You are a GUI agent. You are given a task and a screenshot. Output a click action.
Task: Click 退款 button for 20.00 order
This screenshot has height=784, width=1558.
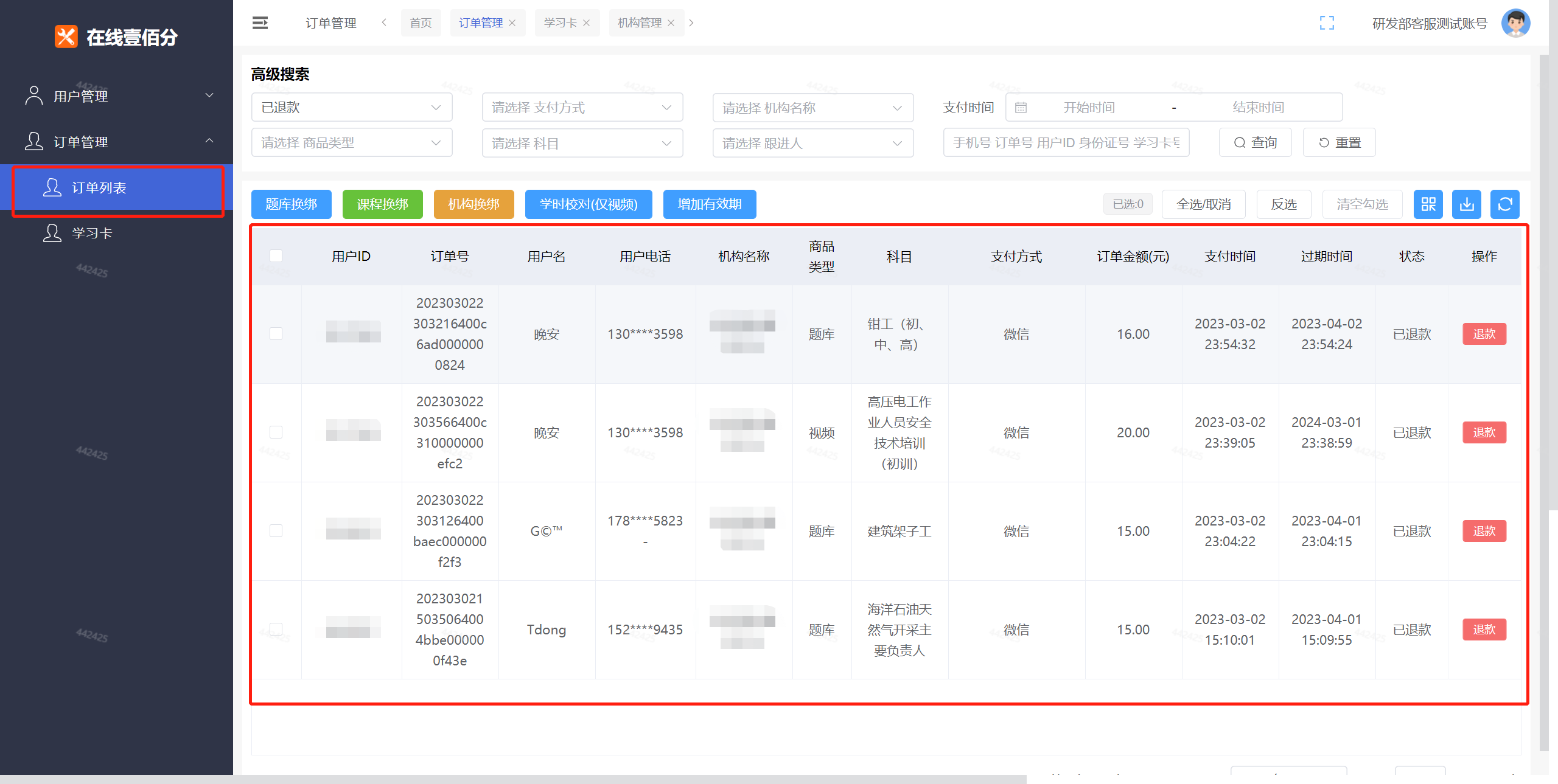pyautogui.click(x=1484, y=432)
